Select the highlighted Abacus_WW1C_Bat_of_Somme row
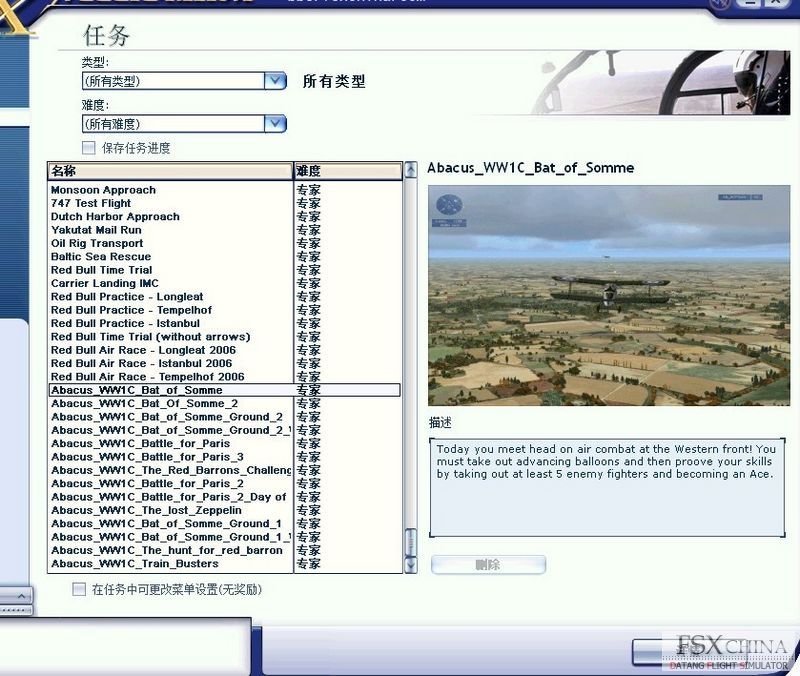The height and width of the screenshot is (676, 800). click(224, 390)
